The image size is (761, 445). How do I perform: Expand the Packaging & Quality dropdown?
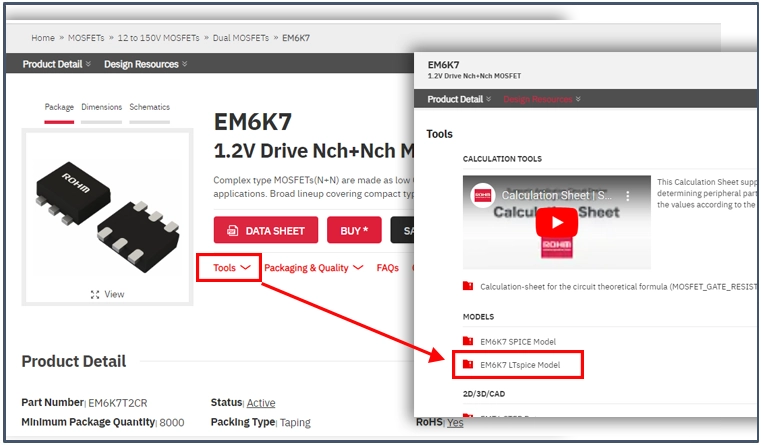click(314, 267)
